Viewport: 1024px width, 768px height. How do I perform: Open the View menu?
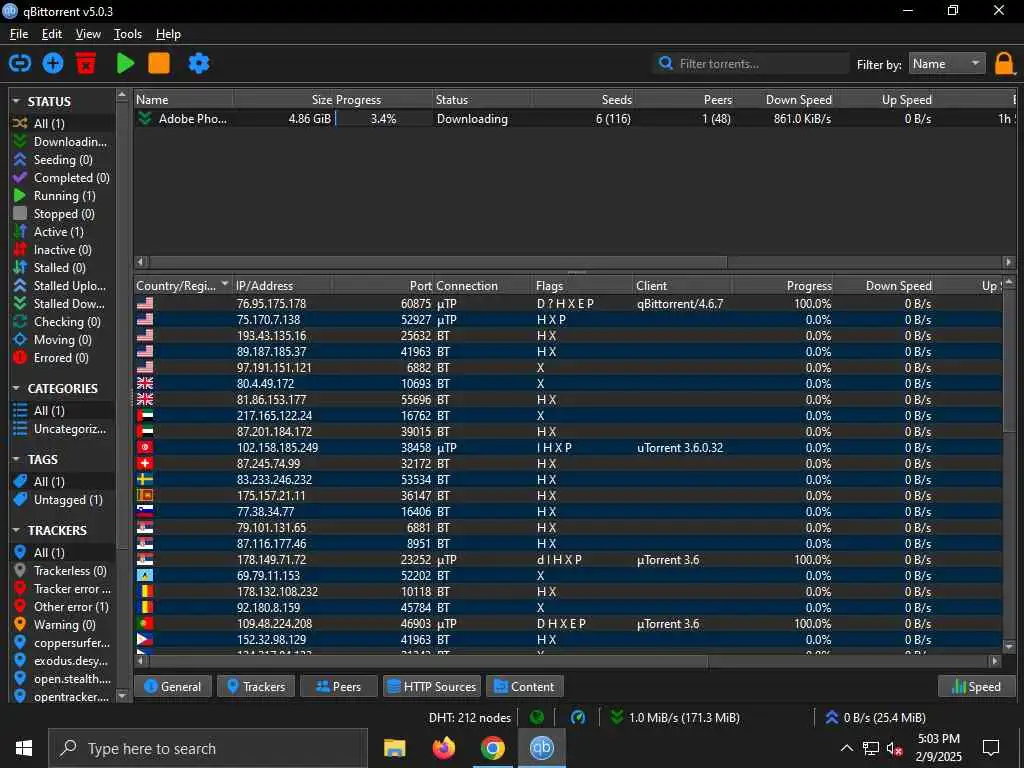click(x=88, y=34)
